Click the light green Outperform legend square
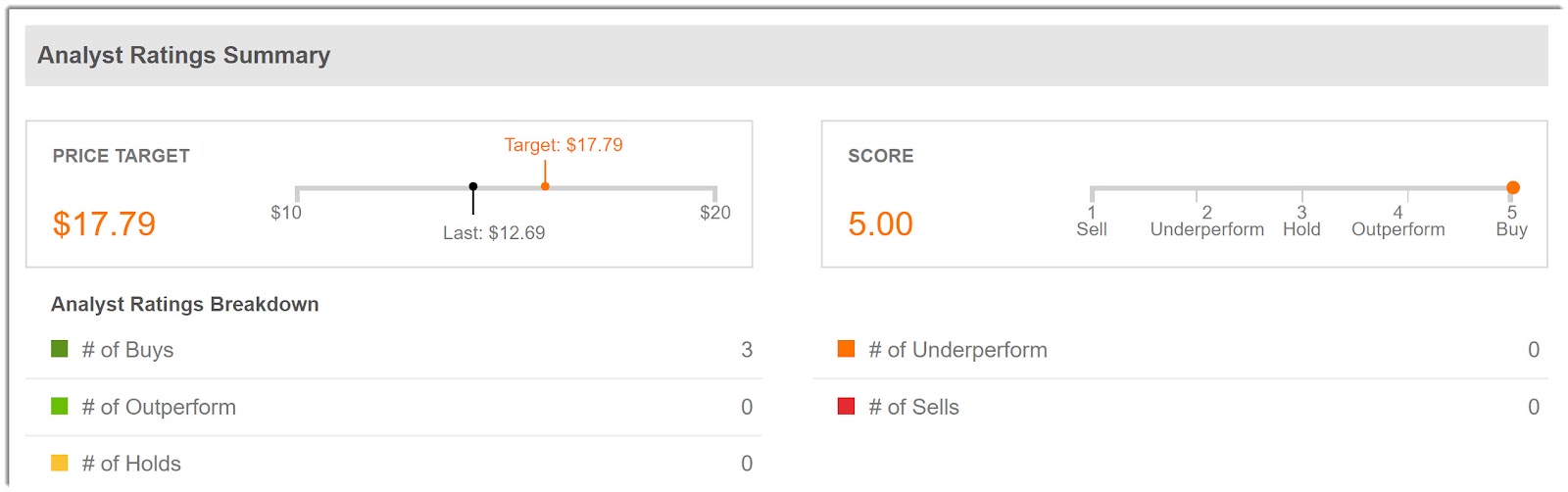Viewport: 1568px width, 492px height. pos(60,406)
